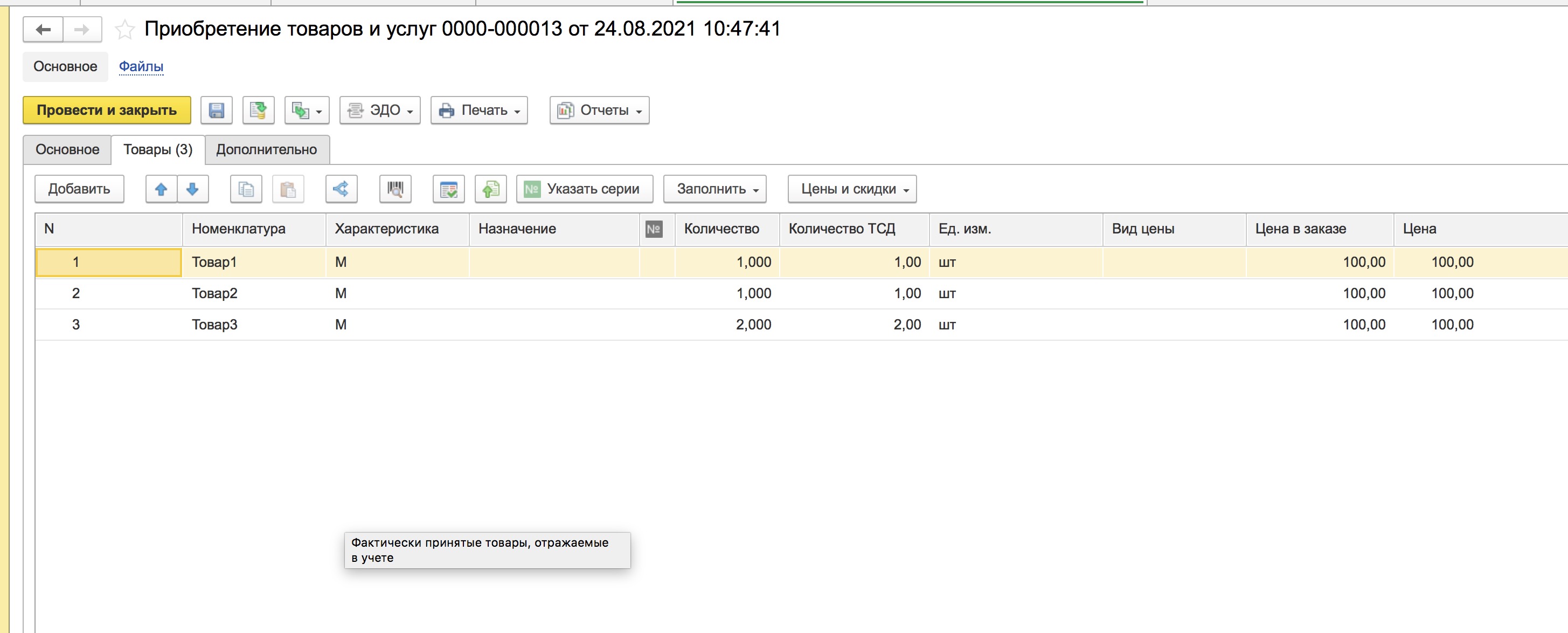Paste rows with the clipboard icon
1568x633 pixels.
click(288, 189)
